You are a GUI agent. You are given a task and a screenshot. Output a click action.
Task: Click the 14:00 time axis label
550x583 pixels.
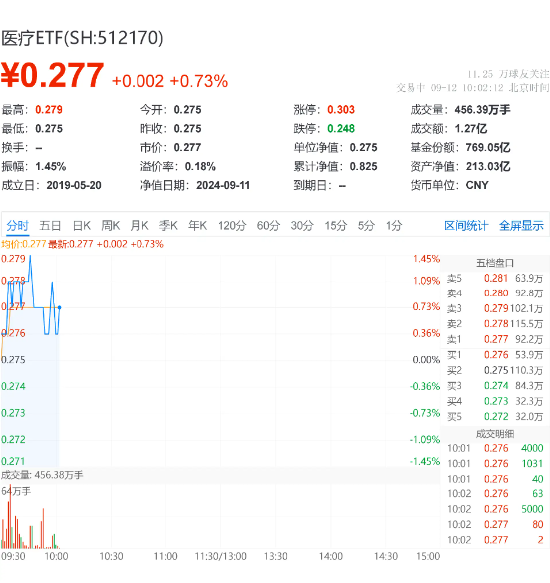331,556
